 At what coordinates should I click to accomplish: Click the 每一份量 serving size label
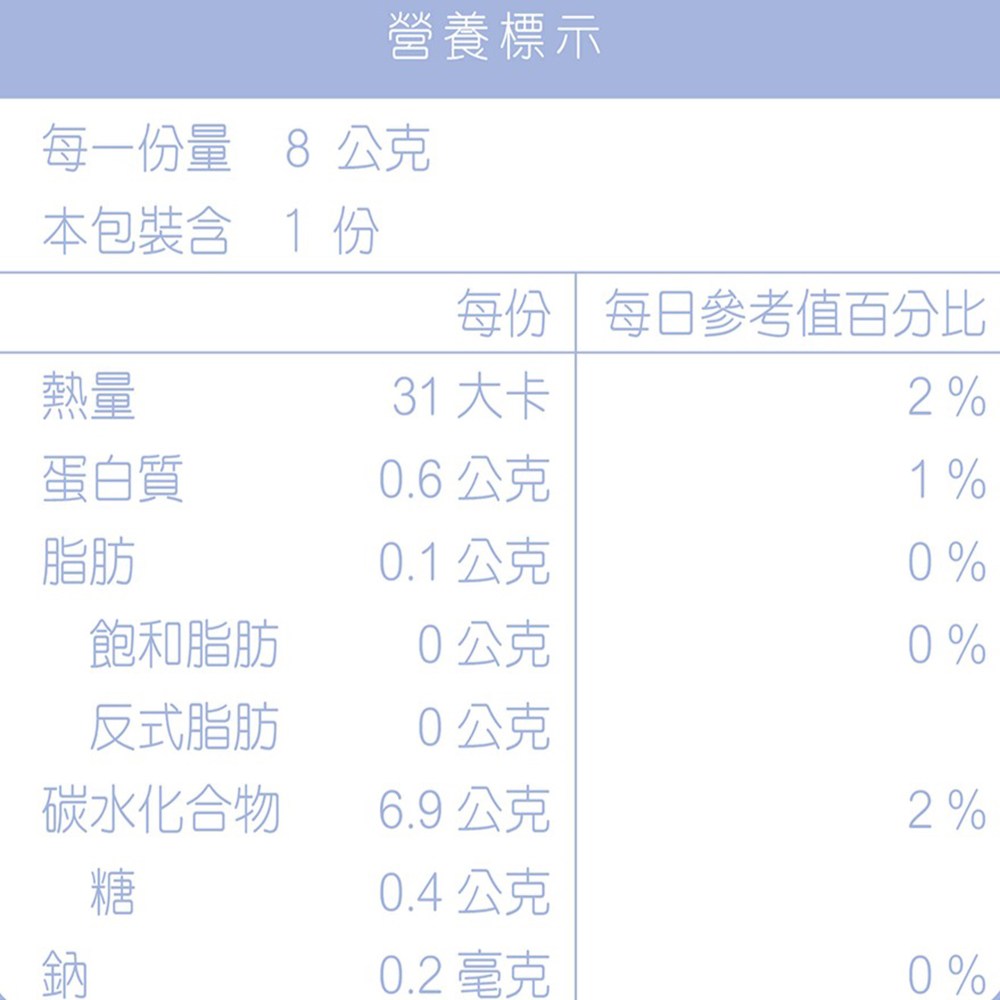tap(136, 151)
